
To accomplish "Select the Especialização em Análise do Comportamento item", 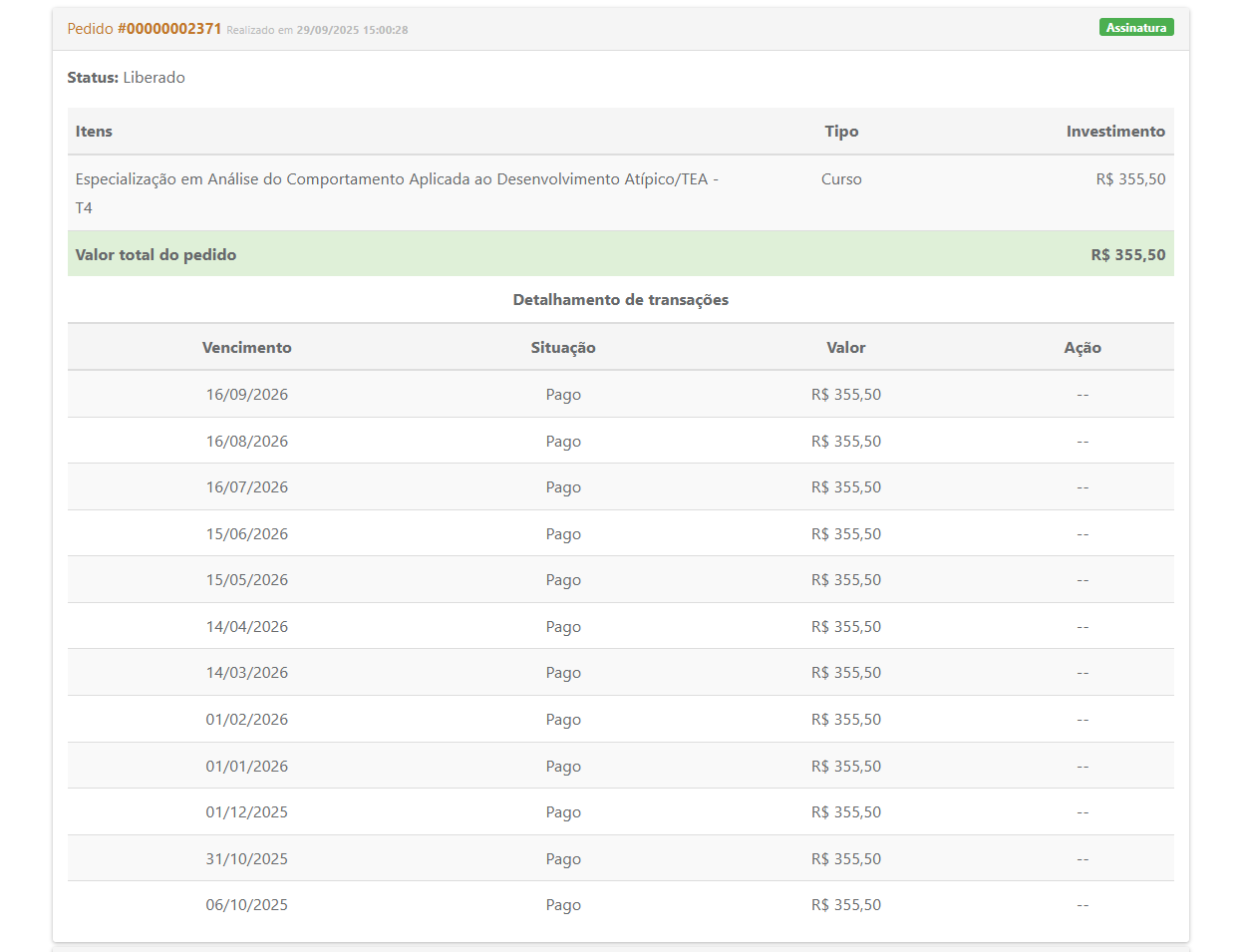I will (397, 193).
